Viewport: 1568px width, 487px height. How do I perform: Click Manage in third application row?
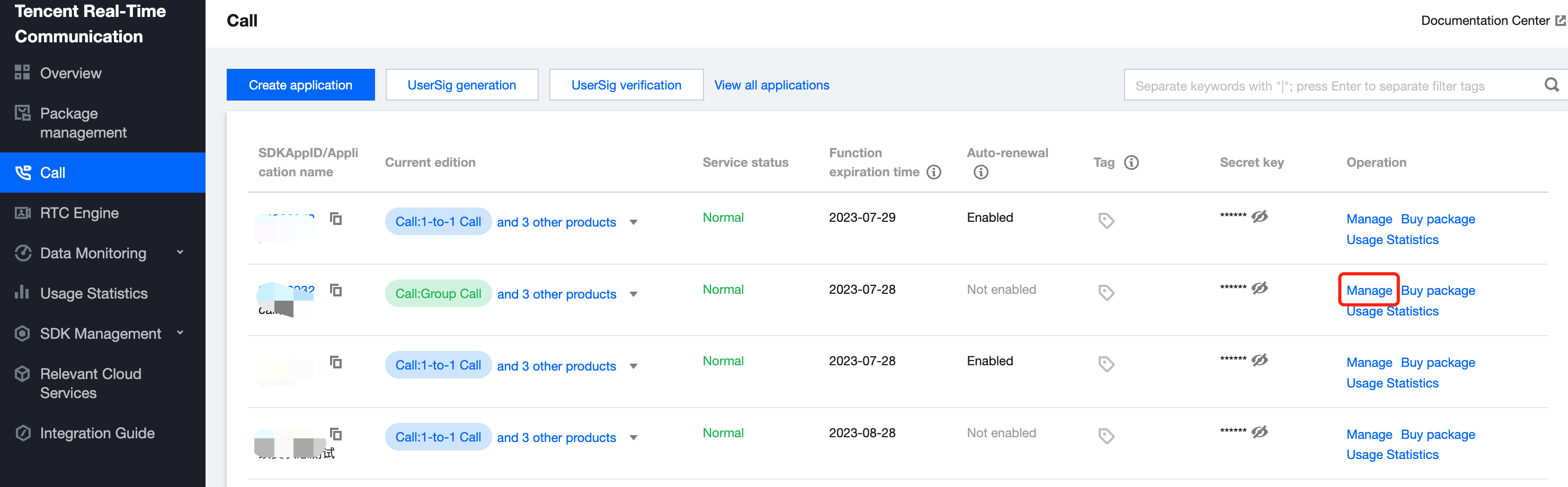1369,363
